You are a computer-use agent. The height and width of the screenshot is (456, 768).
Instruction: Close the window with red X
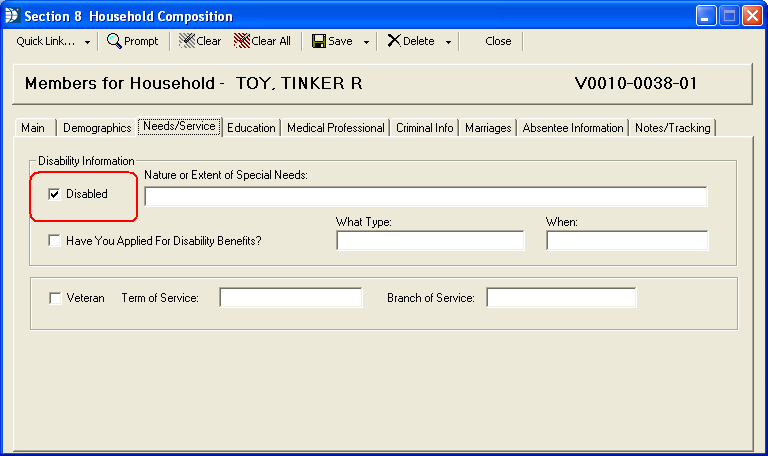coord(752,16)
